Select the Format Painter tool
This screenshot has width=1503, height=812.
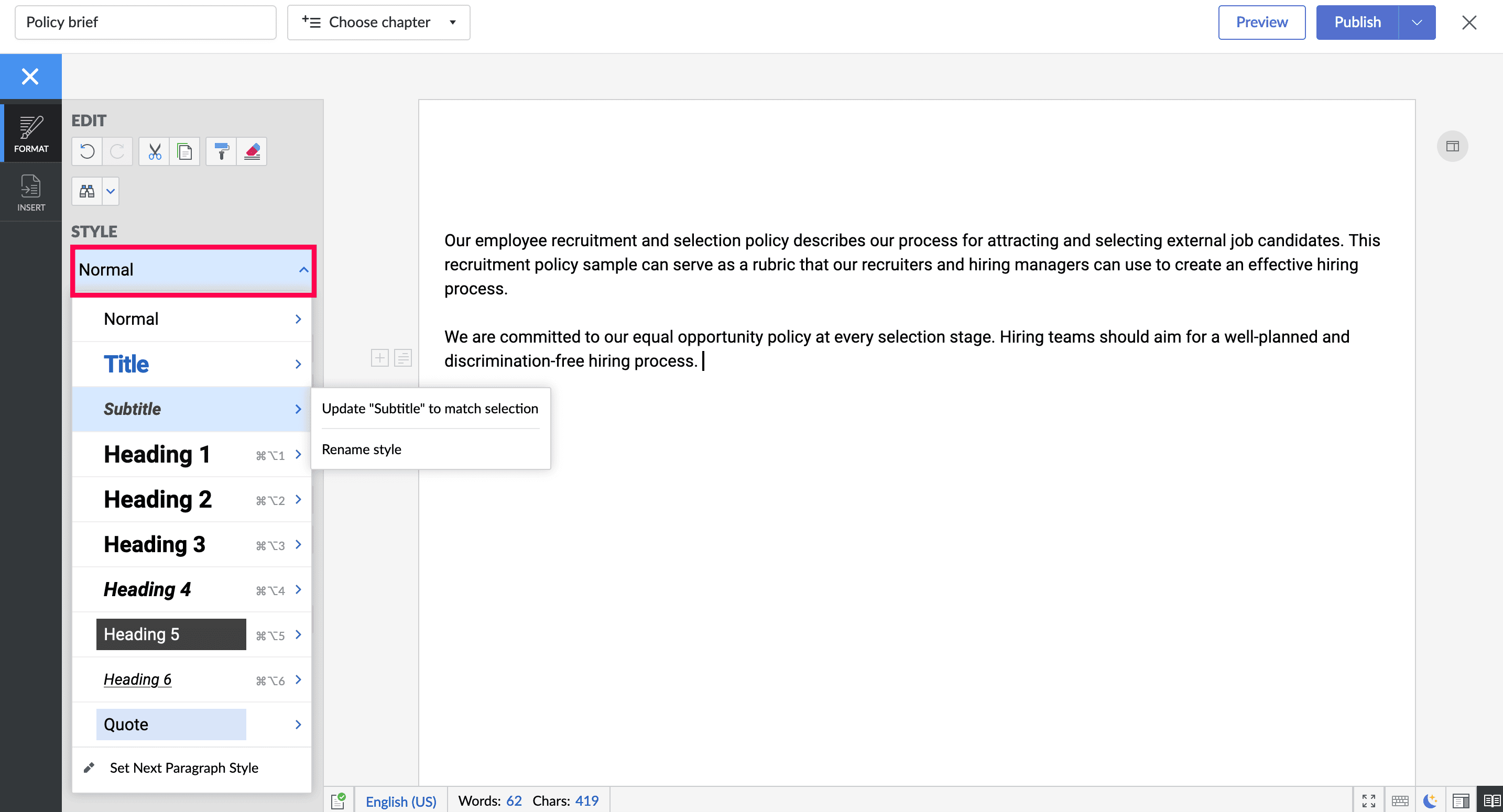pyautogui.click(x=221, y=152)
